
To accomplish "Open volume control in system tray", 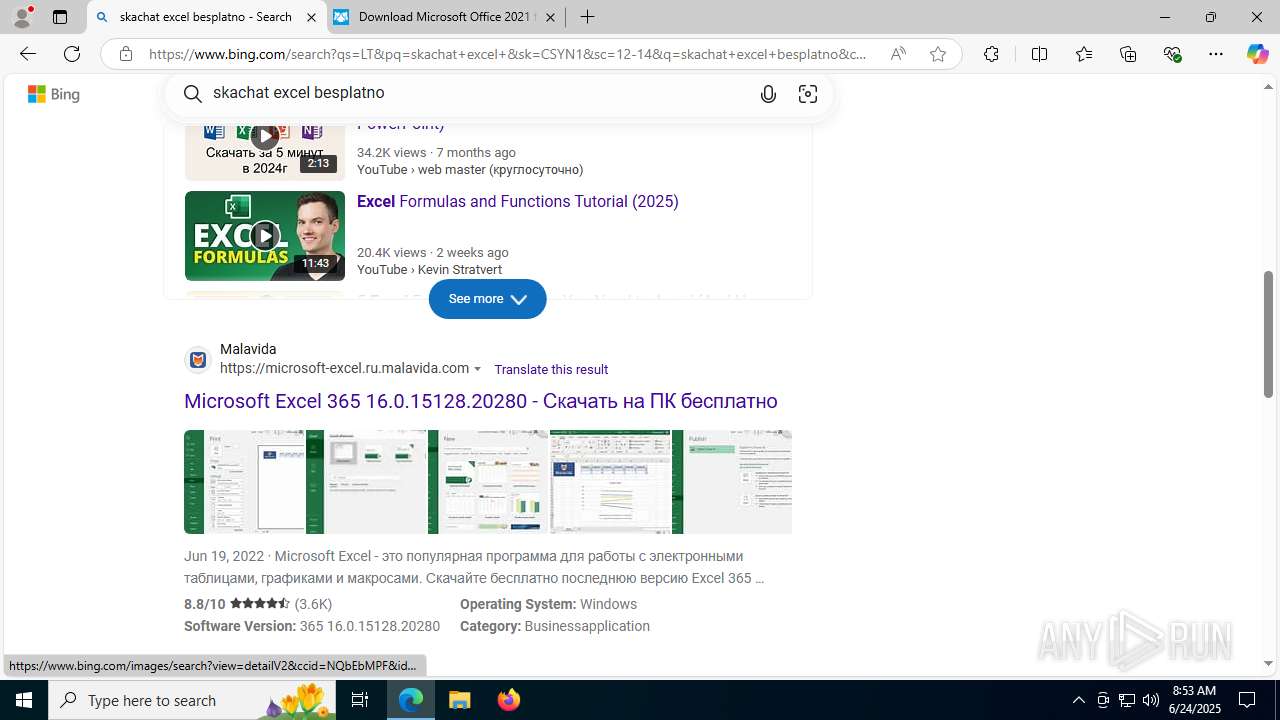I will pos(1151,700).
